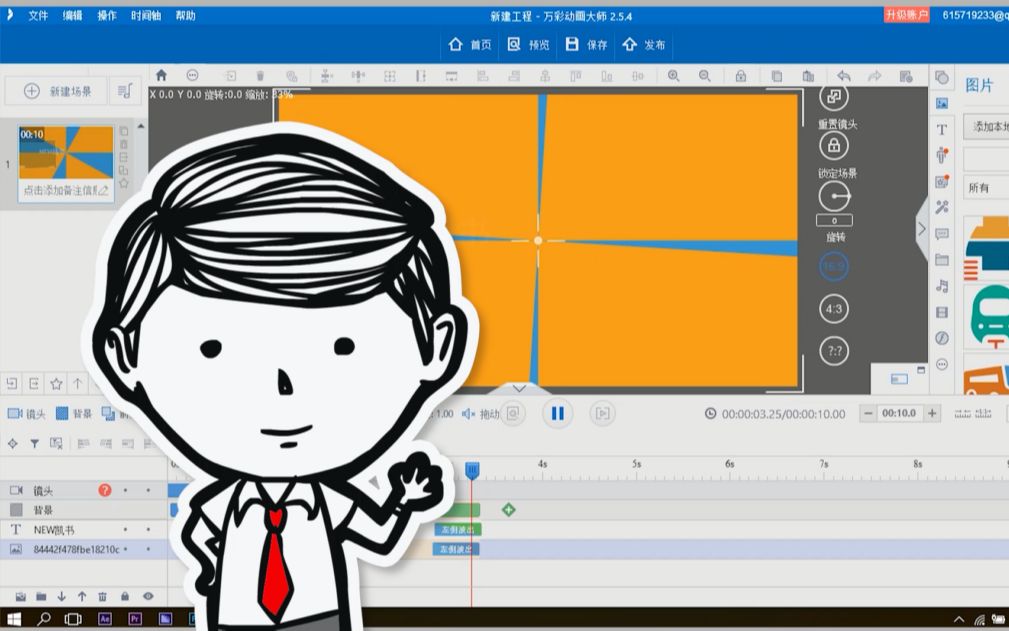This screenshot has width=1009, height=631.
Task: Decrease scene duration with the minus button
Action: pyautogui.click(x=867, y=413)
